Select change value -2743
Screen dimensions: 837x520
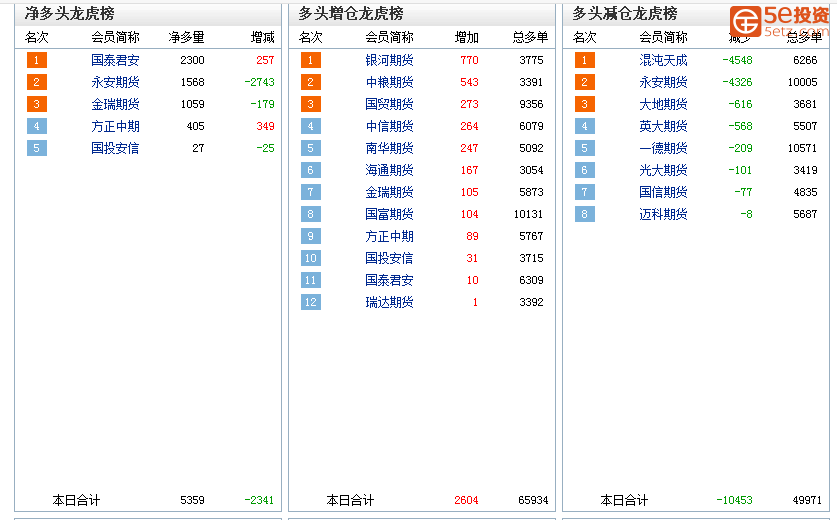click(x=259, y=82)
